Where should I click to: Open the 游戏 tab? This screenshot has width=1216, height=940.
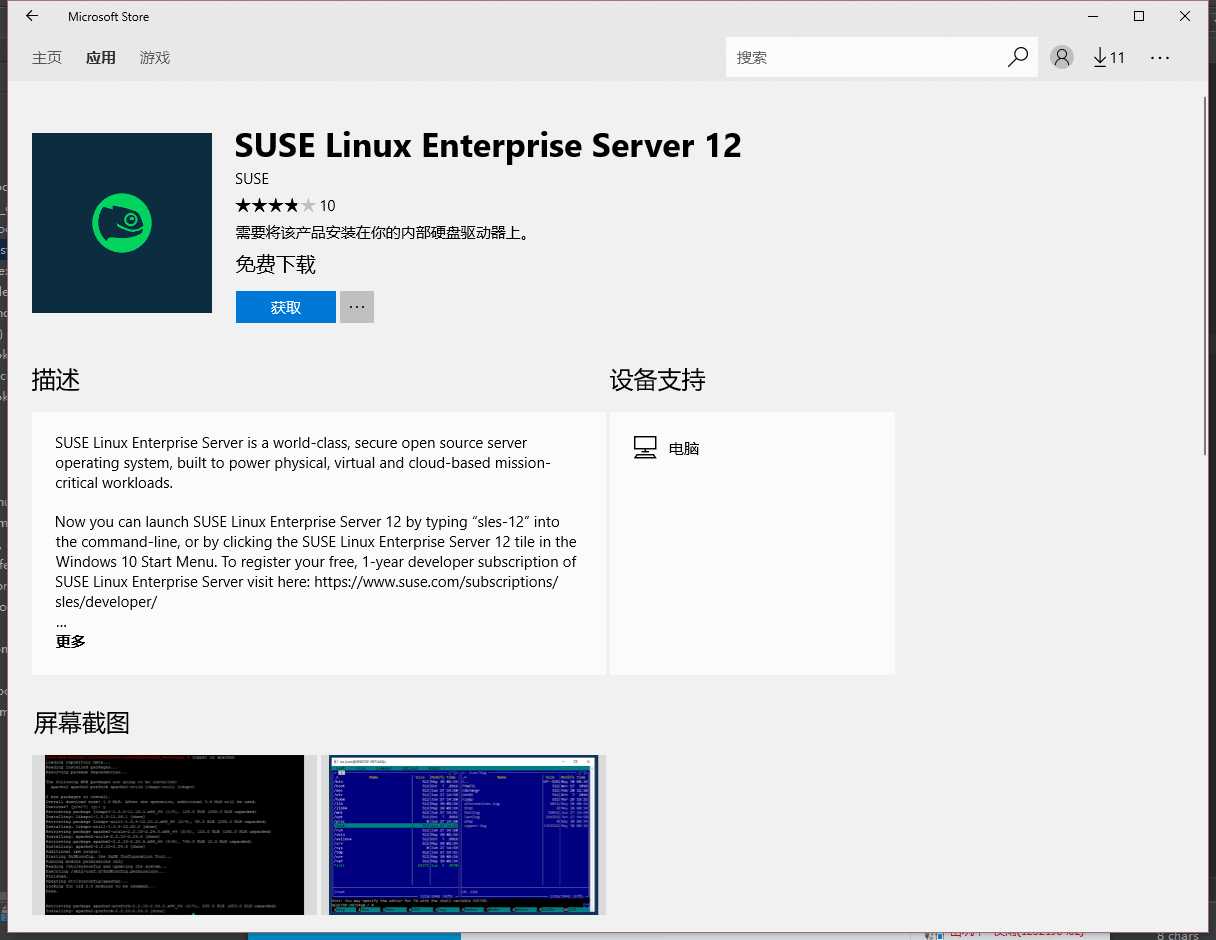pos(155,58)
